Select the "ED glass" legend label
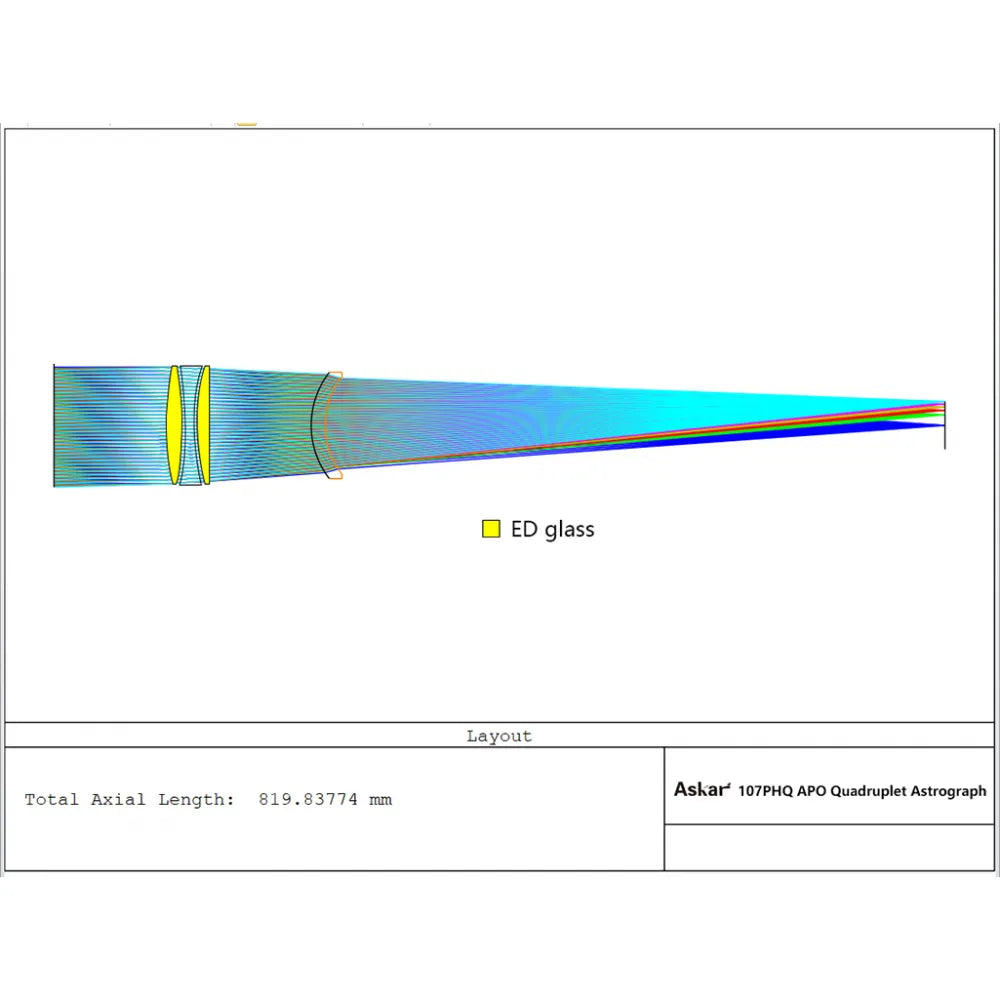This screenshot has width=1000, height=1000. point(552,529)
